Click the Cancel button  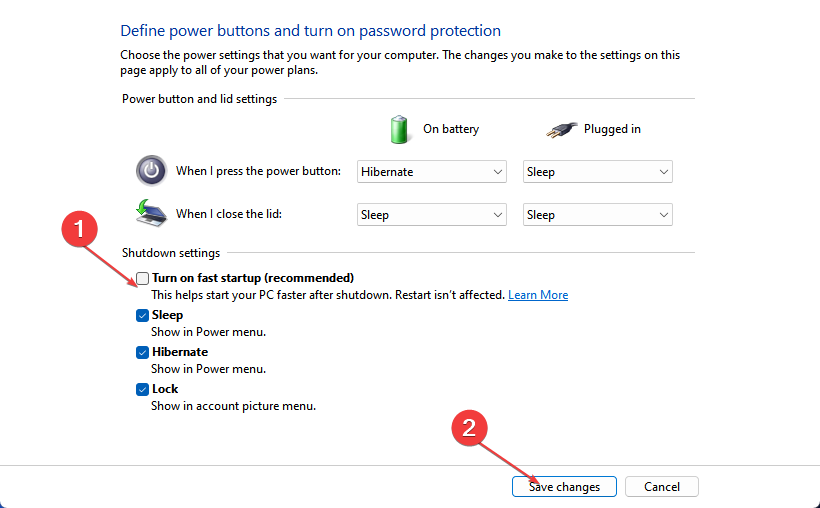click(662, 487)
